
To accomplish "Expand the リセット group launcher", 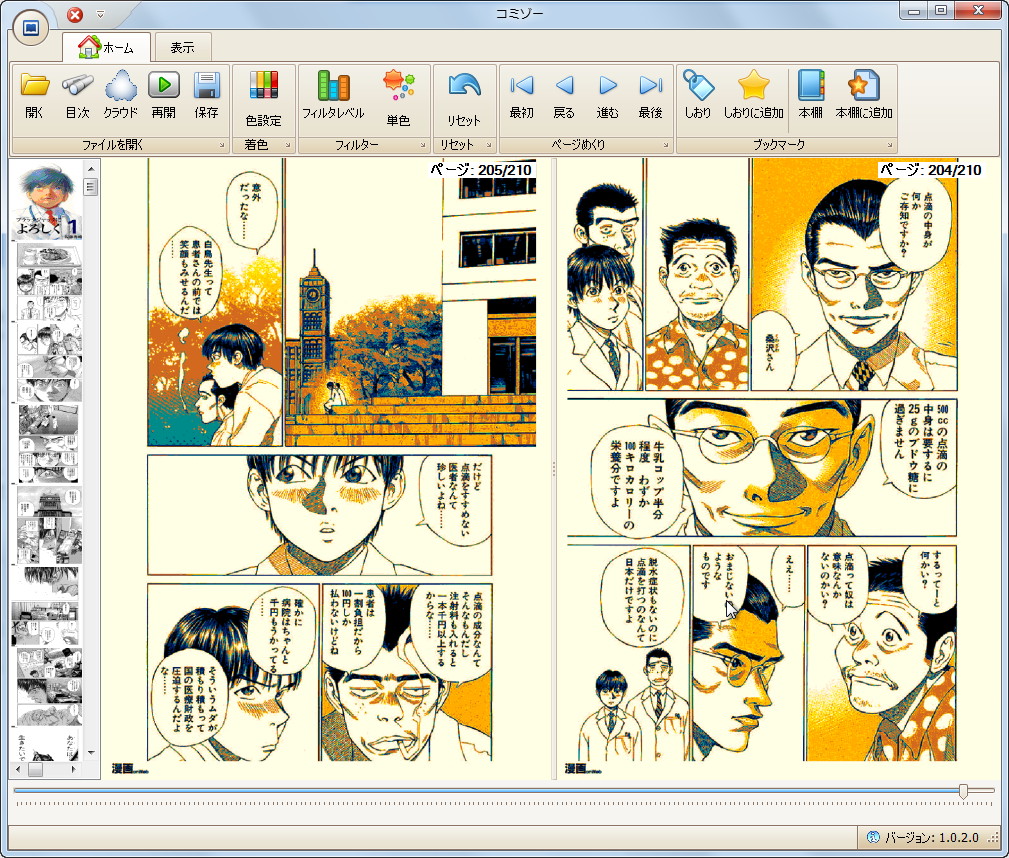I will click(489, 145).
